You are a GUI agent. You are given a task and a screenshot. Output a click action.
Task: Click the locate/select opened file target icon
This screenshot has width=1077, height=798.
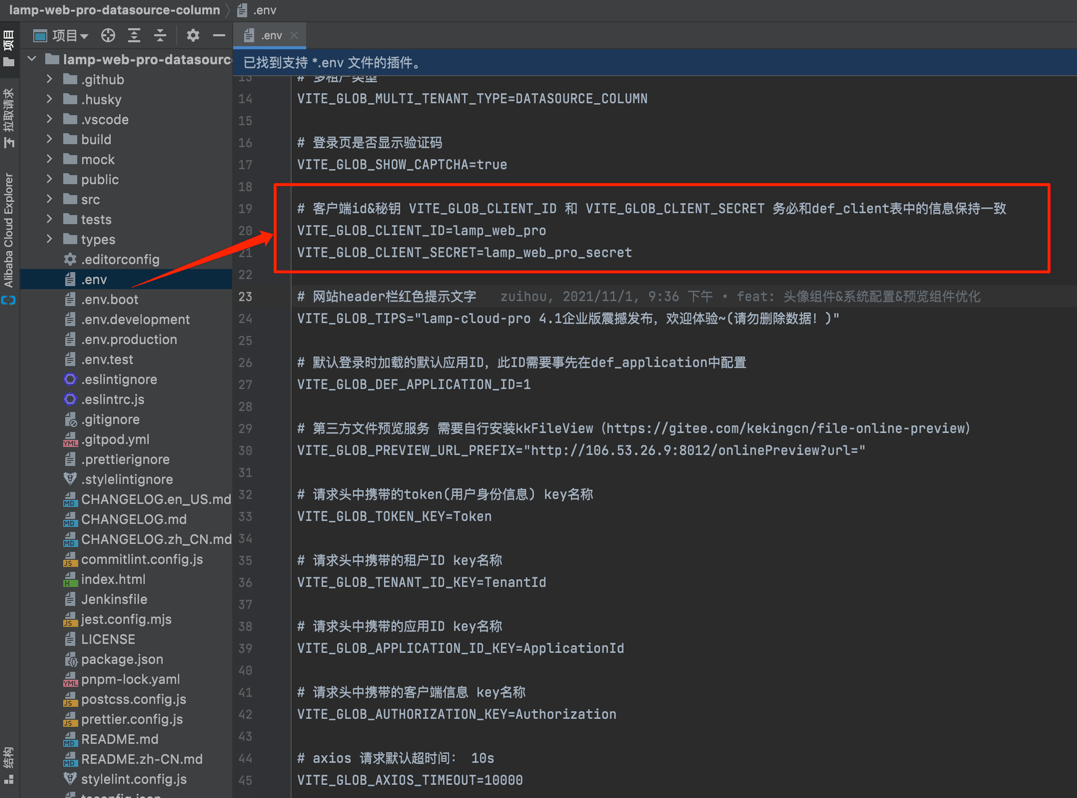coord(108,36)
